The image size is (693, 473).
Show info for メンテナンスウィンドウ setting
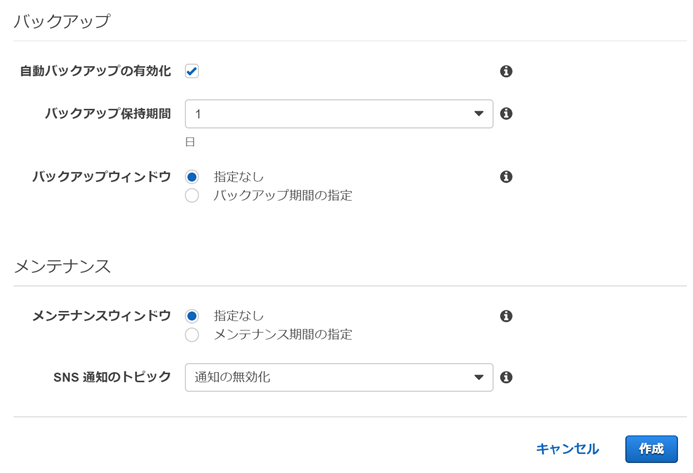click(x=506, y=316)
